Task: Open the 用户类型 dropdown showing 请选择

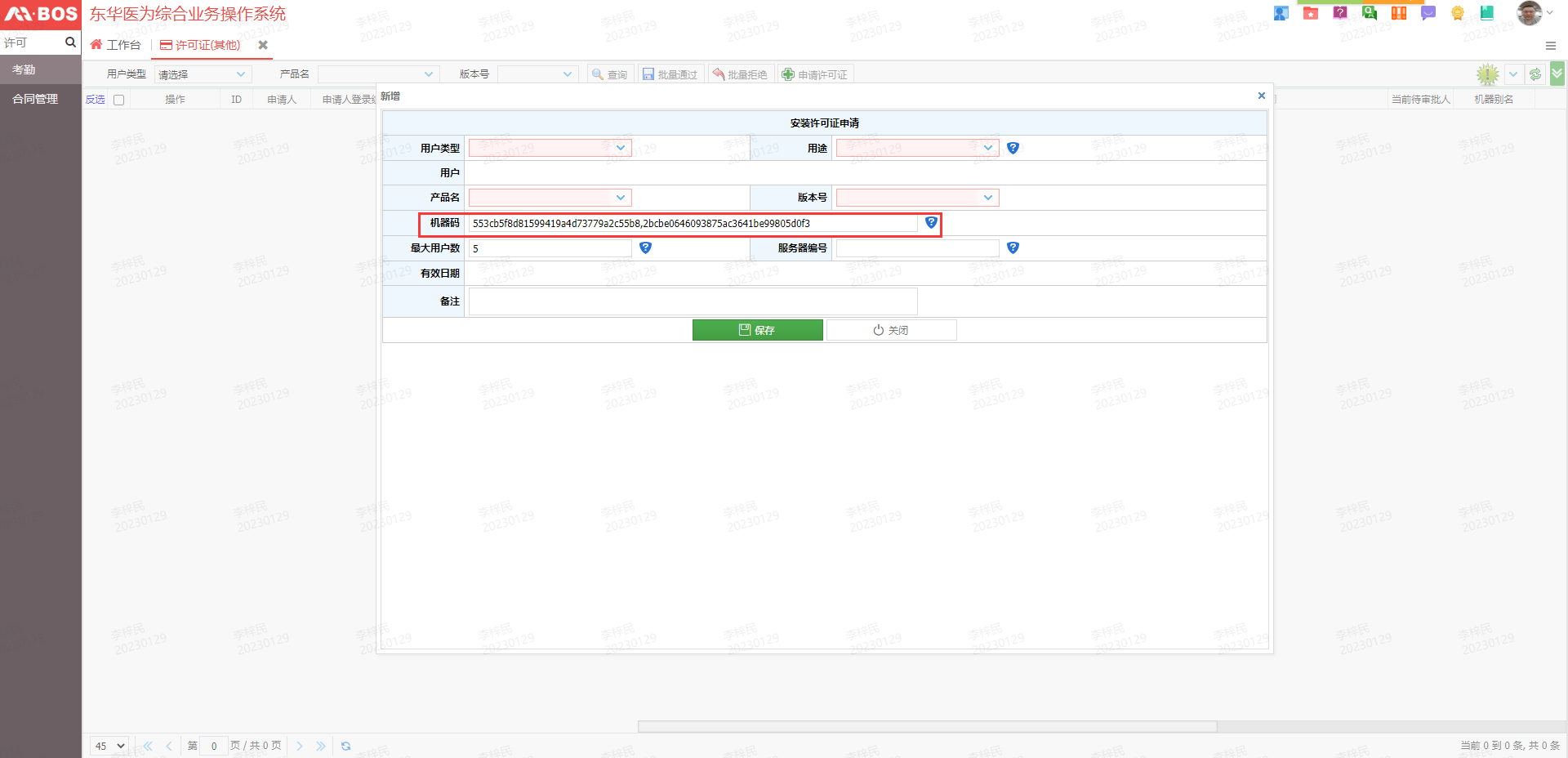Action: tap(202, 74)
